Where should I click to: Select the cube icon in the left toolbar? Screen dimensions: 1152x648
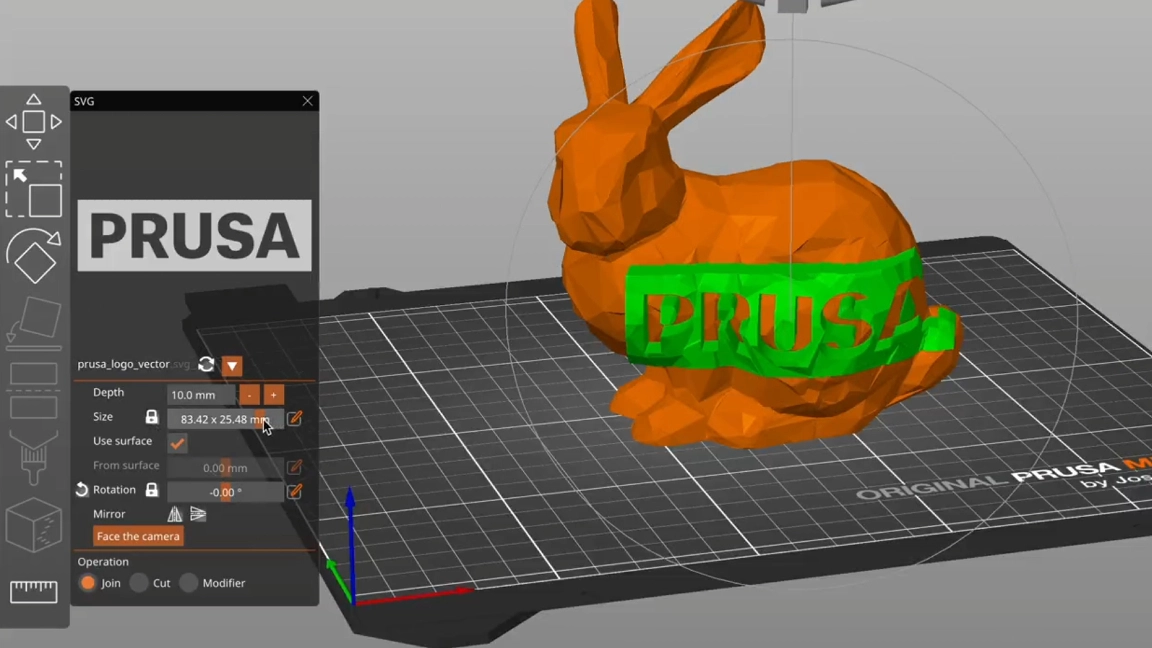click(34, 525)
